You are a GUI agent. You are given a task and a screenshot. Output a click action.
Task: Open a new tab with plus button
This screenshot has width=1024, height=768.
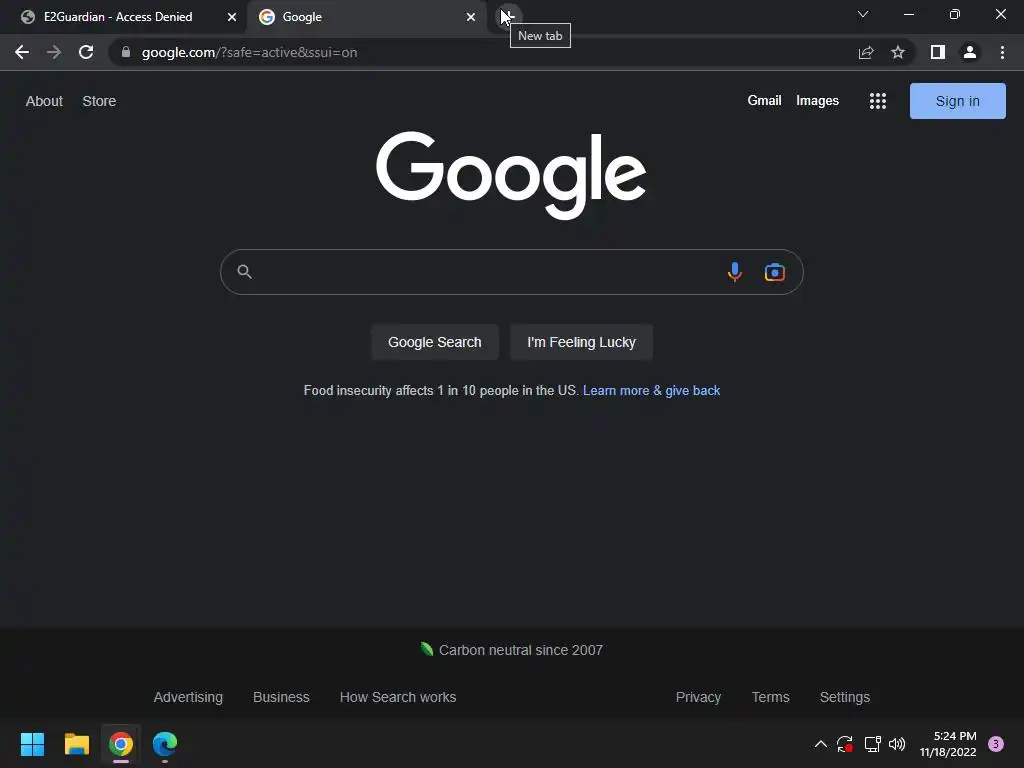coord(508,16)
